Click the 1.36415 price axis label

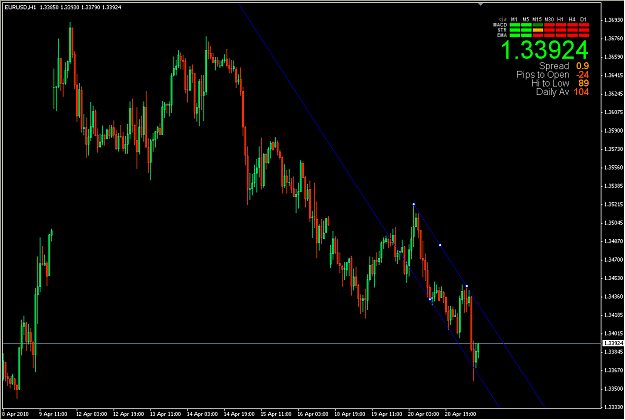point(613,75)
